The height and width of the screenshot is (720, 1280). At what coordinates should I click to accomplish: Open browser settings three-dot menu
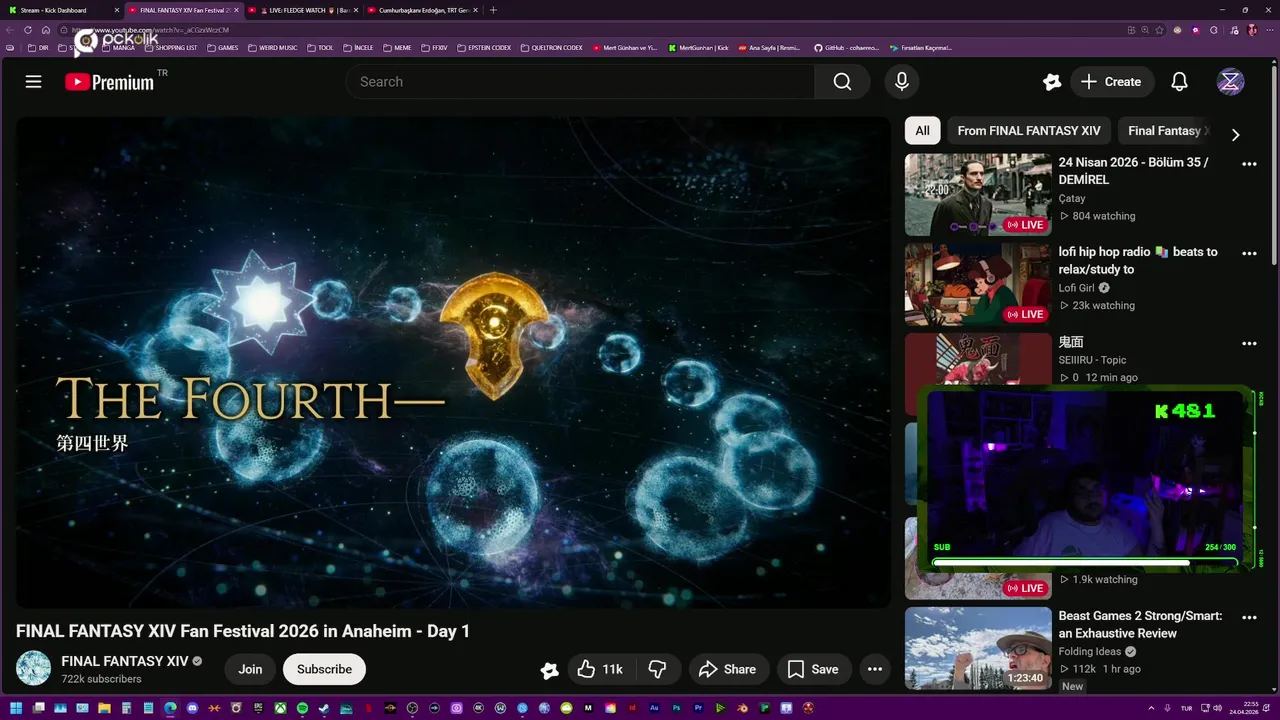point(1270,30)
